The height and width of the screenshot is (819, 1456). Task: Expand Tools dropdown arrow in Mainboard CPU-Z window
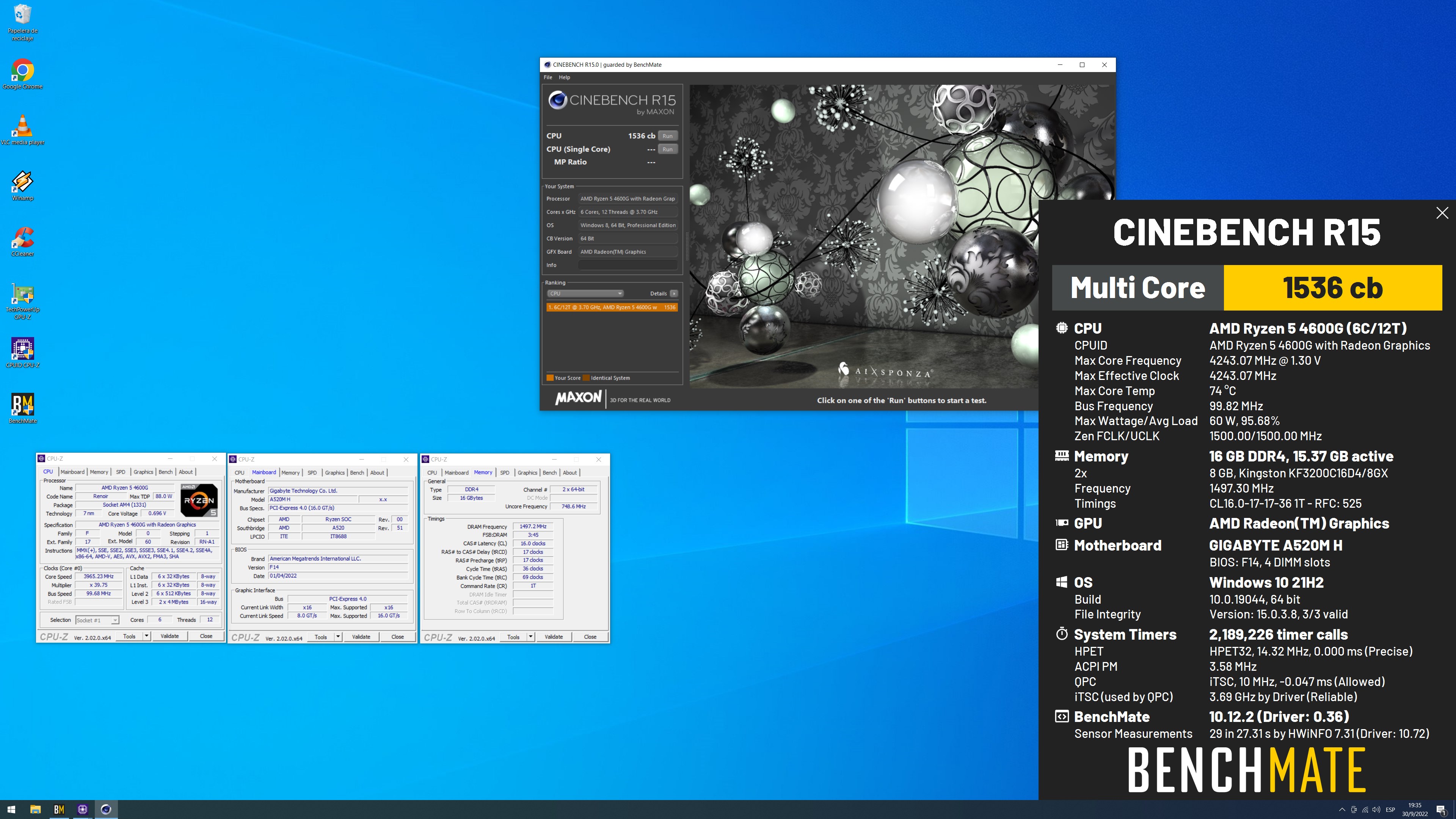coord(338,637)
